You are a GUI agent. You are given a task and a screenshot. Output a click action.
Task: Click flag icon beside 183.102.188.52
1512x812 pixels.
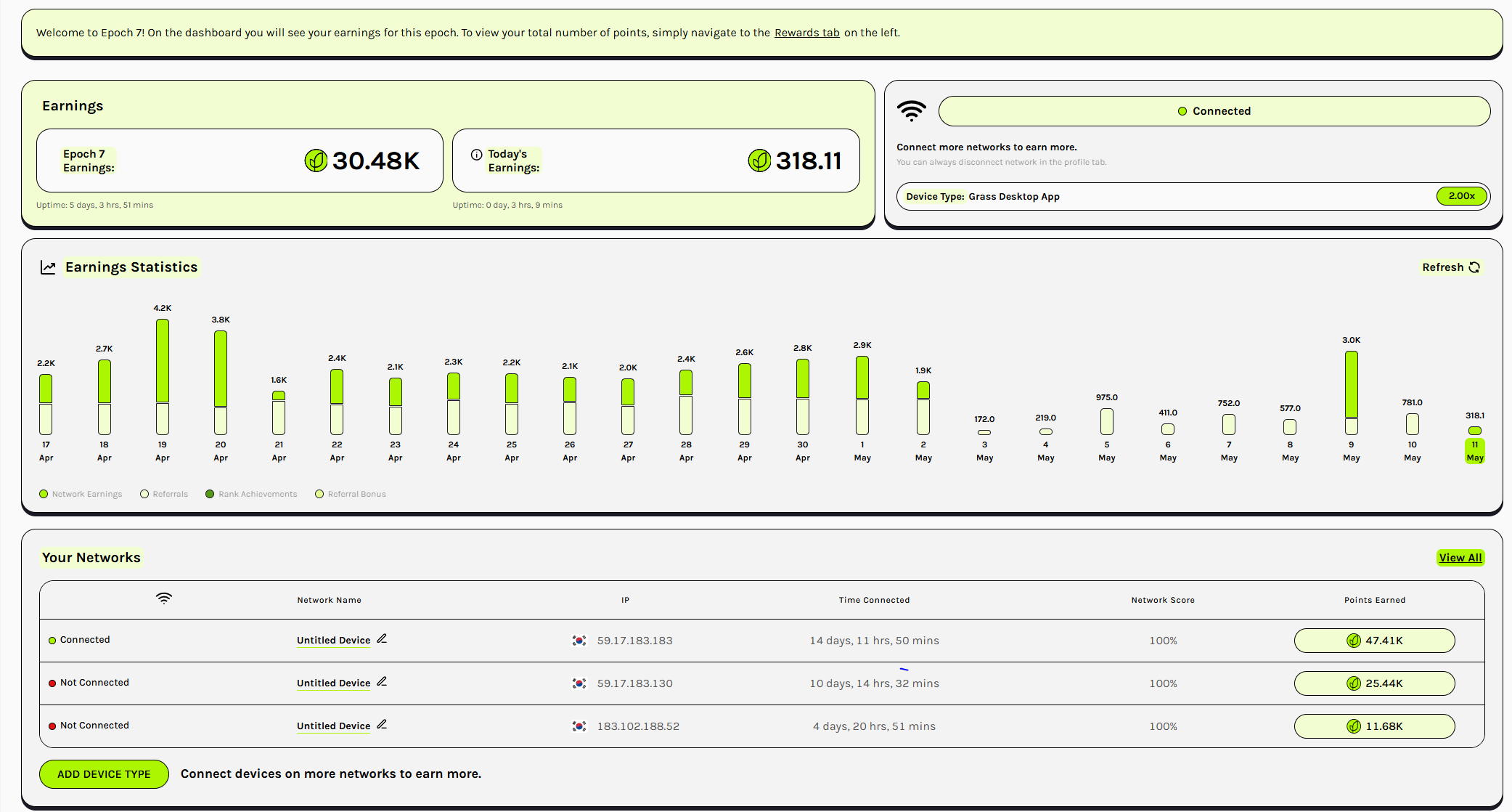tap(579, 726)
